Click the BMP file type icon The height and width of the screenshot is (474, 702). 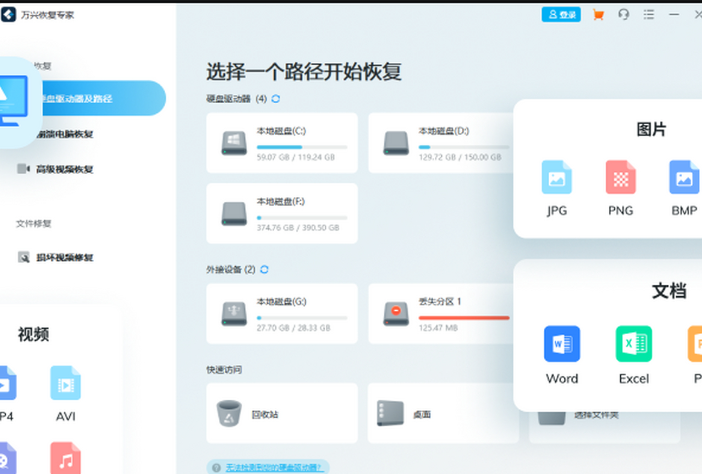pos(684,177)
